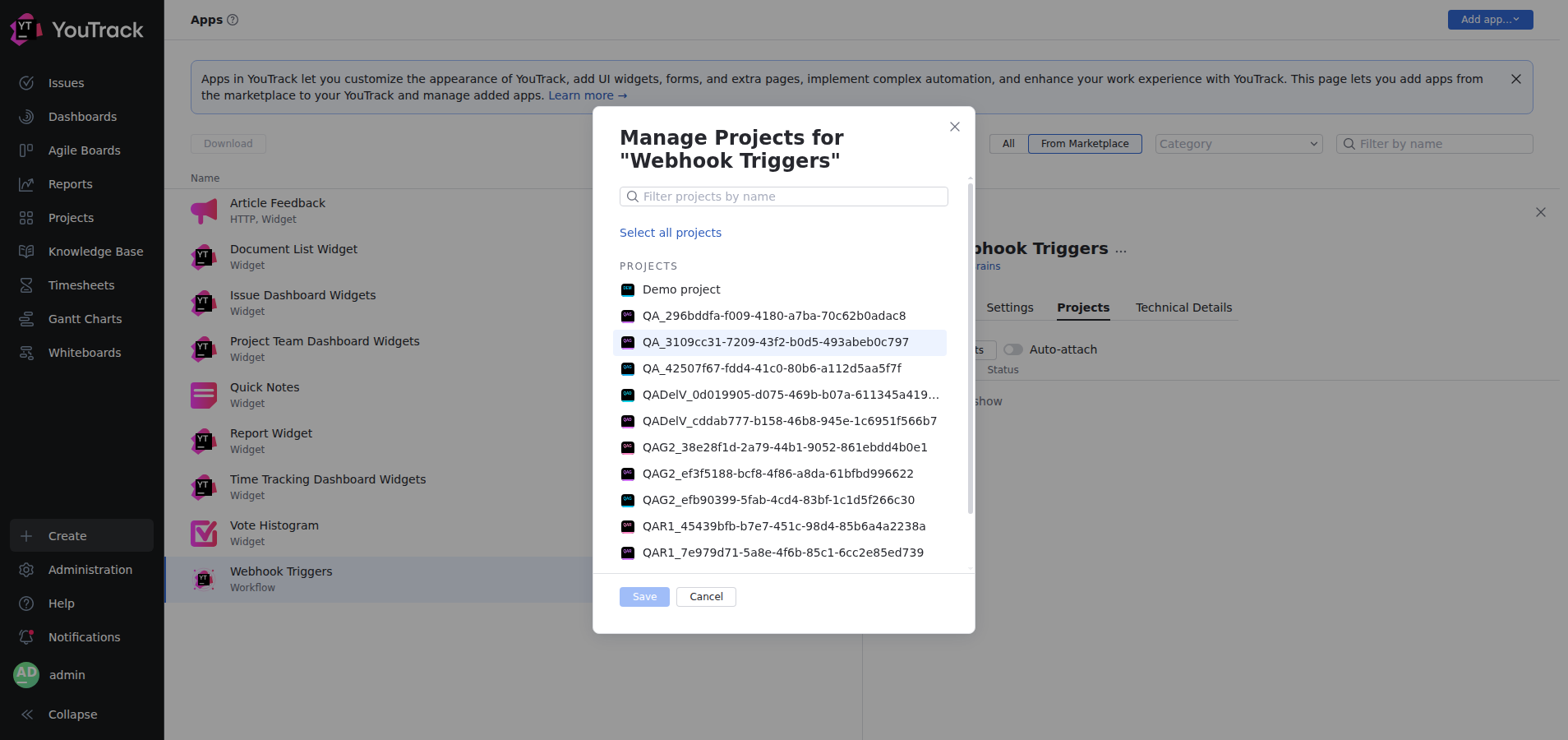The height and width of the screenshot is (740, 1568).
Task: Click the YouTrack logo
Action: 76,30
